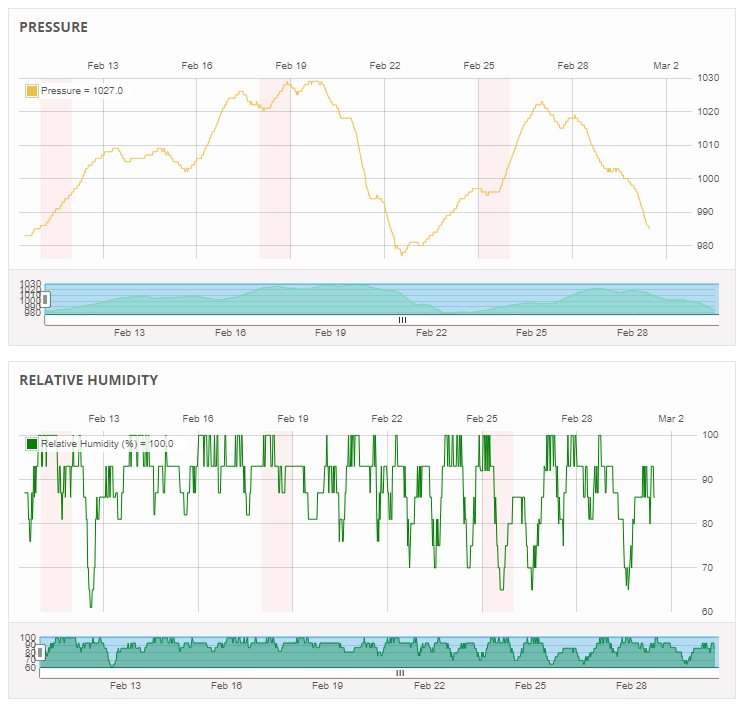
Task: Toggle the Relative Humidity (%) legend label
Action: (x=107, y=444)
